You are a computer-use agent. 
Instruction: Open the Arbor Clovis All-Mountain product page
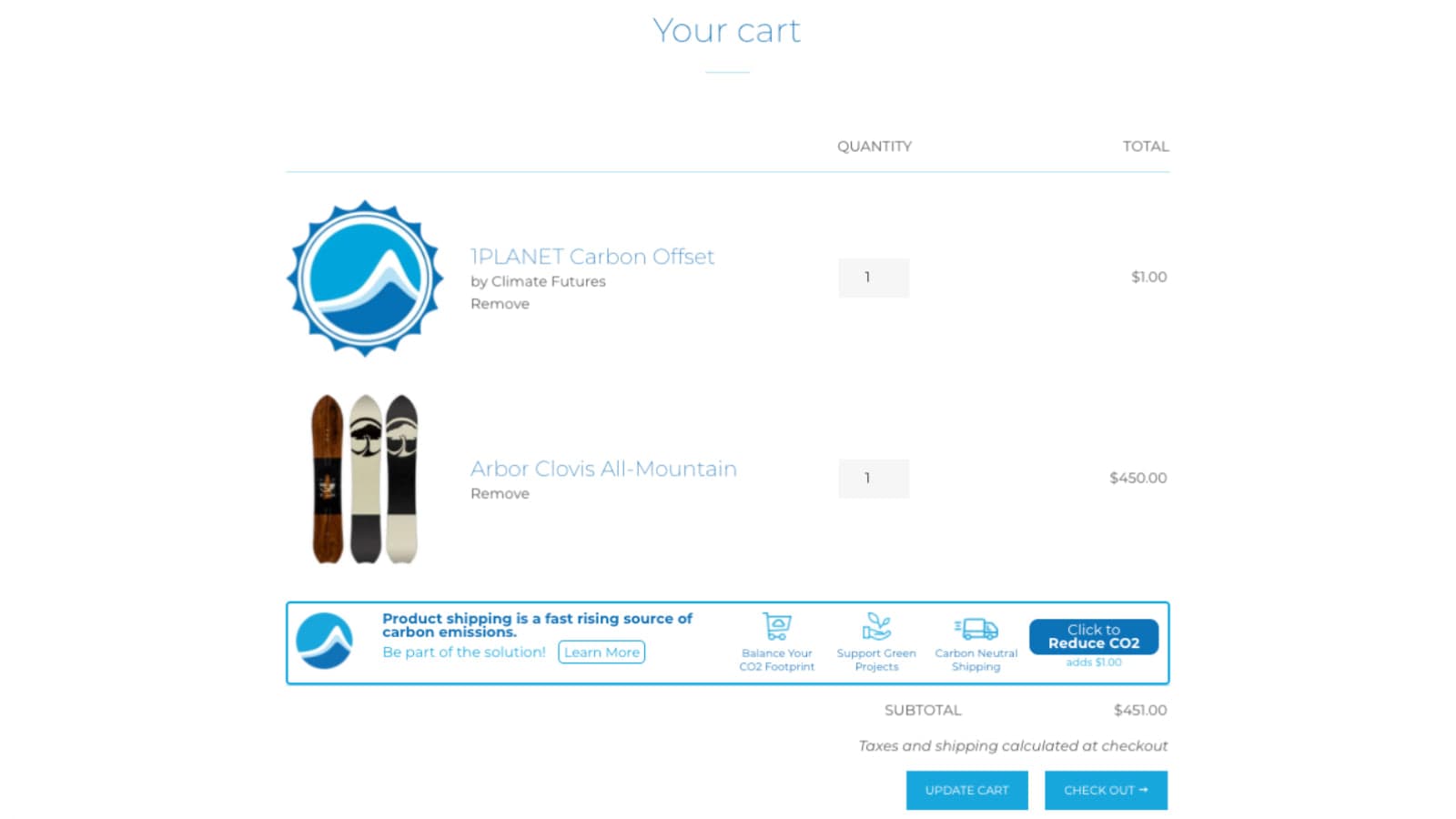click(603, 469)
